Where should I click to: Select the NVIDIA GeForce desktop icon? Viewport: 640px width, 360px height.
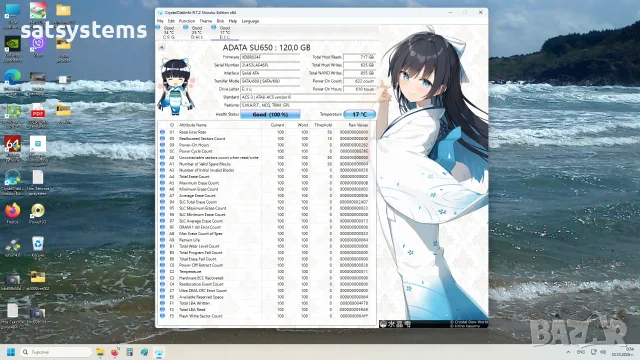pos(13,49)
